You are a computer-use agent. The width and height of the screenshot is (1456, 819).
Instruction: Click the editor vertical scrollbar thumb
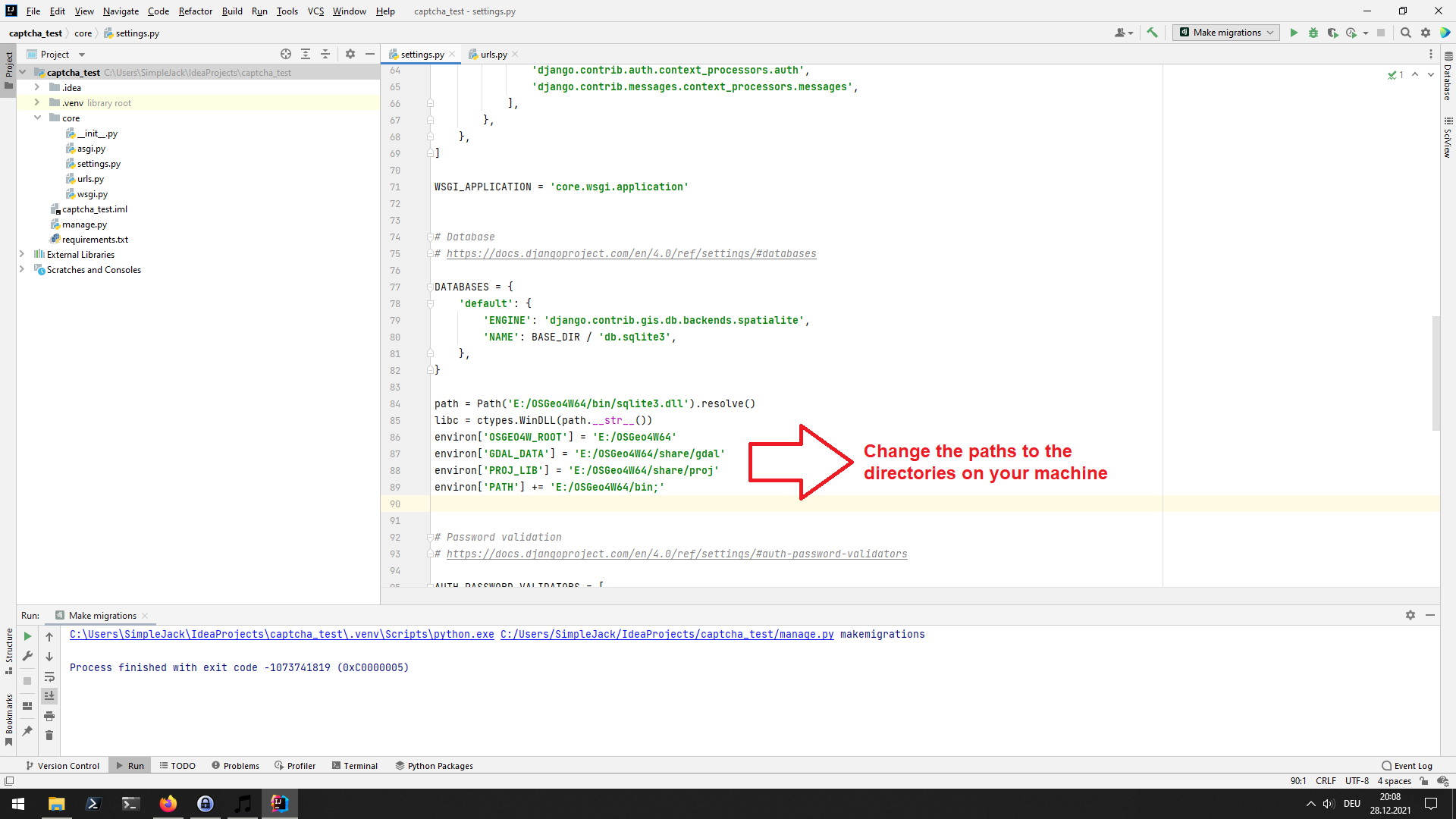click(x=1436, y=372)
